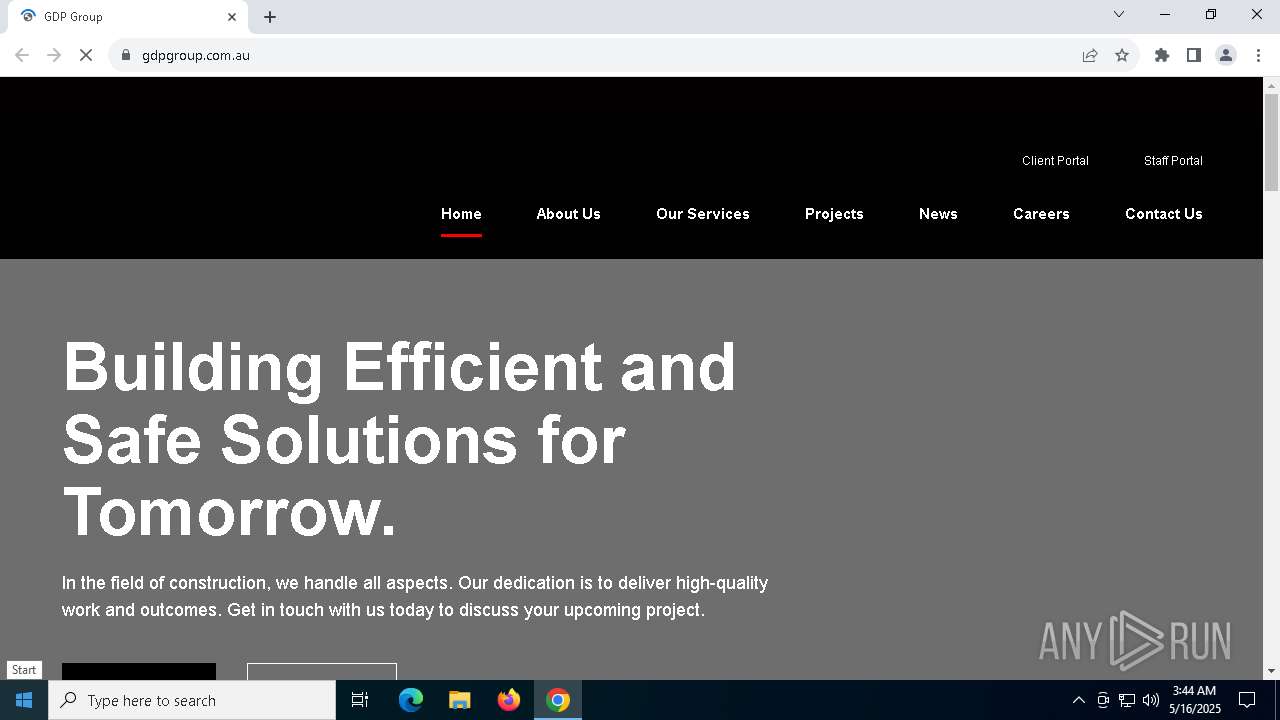Click the hero headline text
Screen dimensions: 1280x720
tap(399, 439)
